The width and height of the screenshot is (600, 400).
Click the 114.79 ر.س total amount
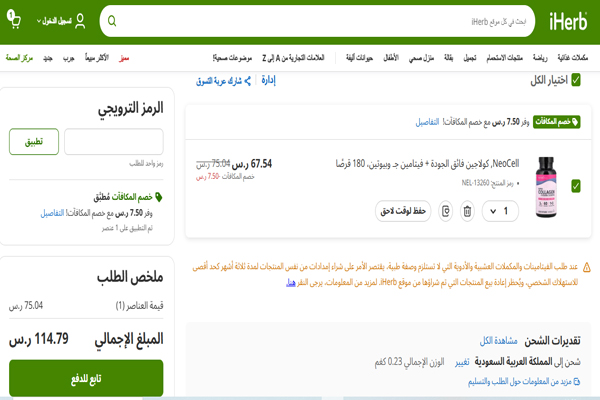(x=39, y=339)
